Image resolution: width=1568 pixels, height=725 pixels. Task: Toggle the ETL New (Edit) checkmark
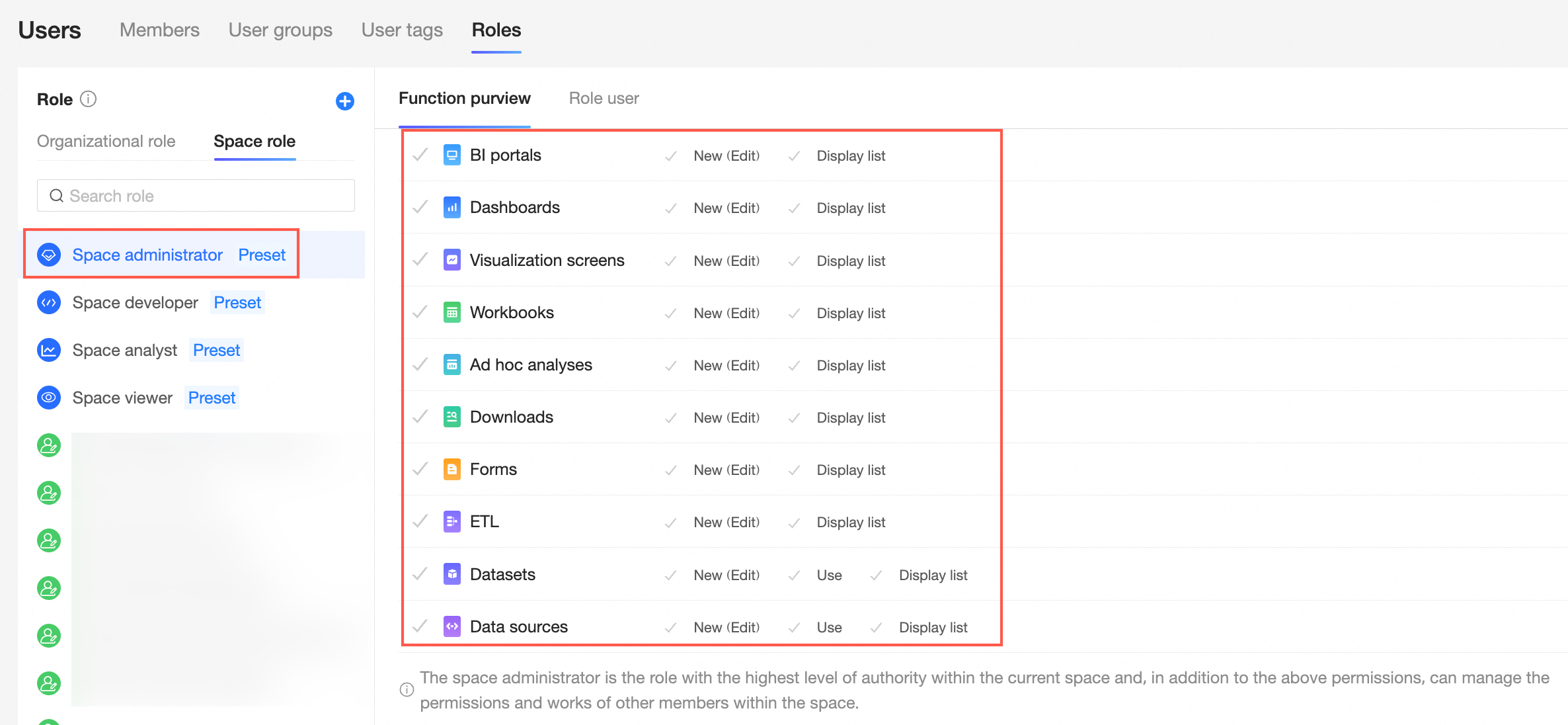[x=670, y=523]
